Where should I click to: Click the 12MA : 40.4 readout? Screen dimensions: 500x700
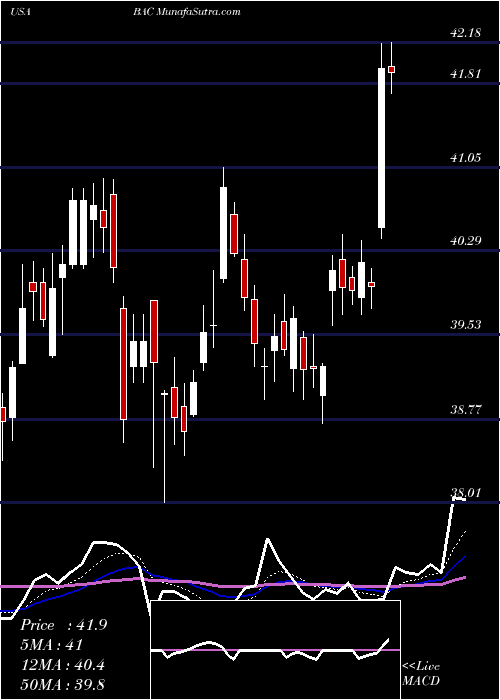(x=62, y=665)
